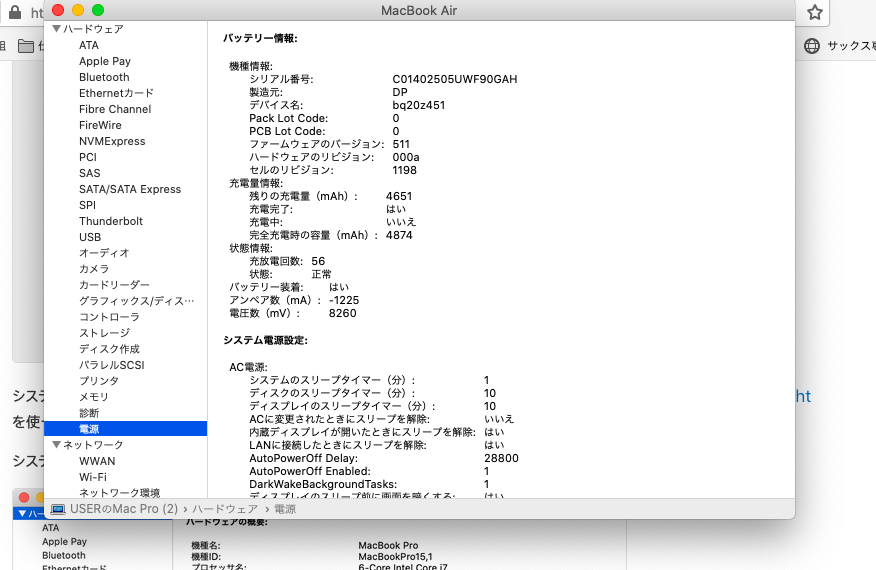Select カメラ in the sidebar
Viewport: 876px width, 570px height.
[x=94, y=269]
